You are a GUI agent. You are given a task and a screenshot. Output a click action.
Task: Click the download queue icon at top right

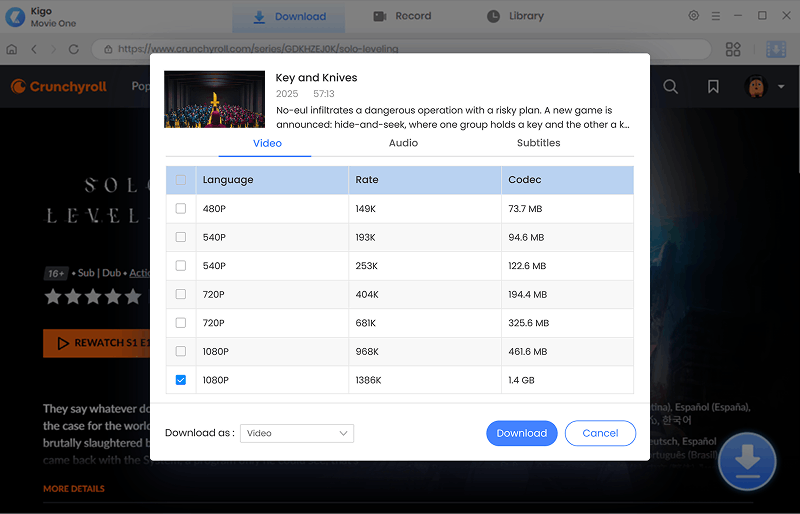tap(776, 49)
